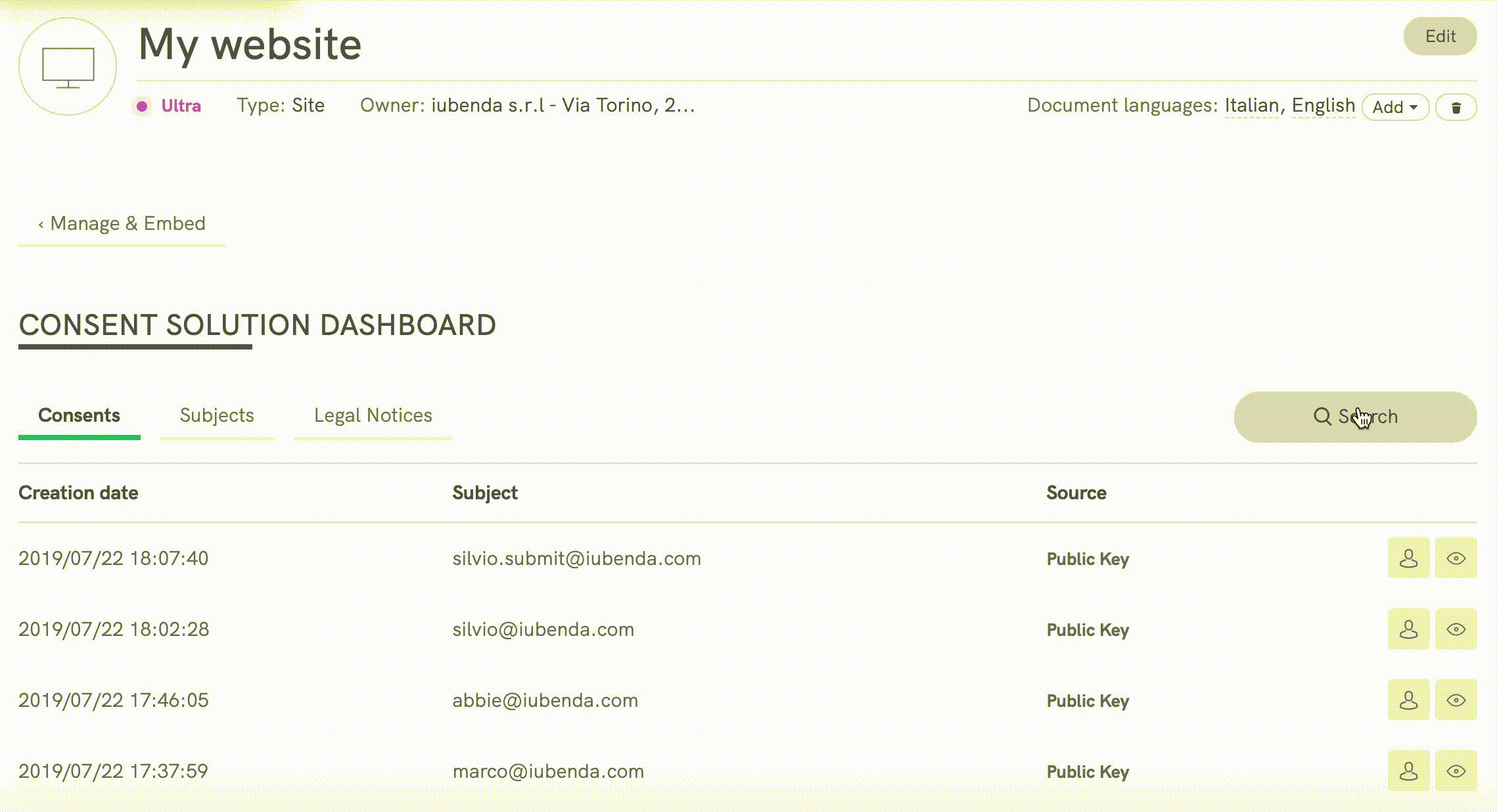Select the subject person icon on silvio@iubenda.com row
1497x812 pixels.
[1408, 629]
